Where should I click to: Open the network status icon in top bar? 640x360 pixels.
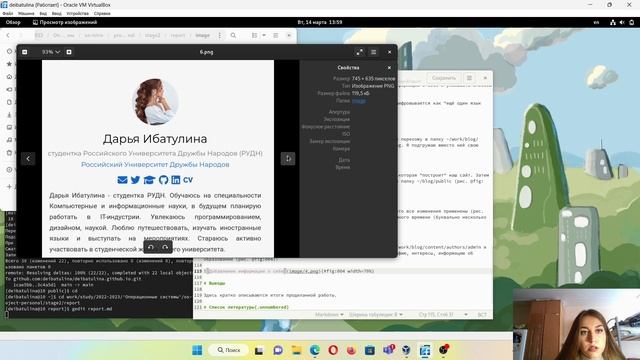613,22
